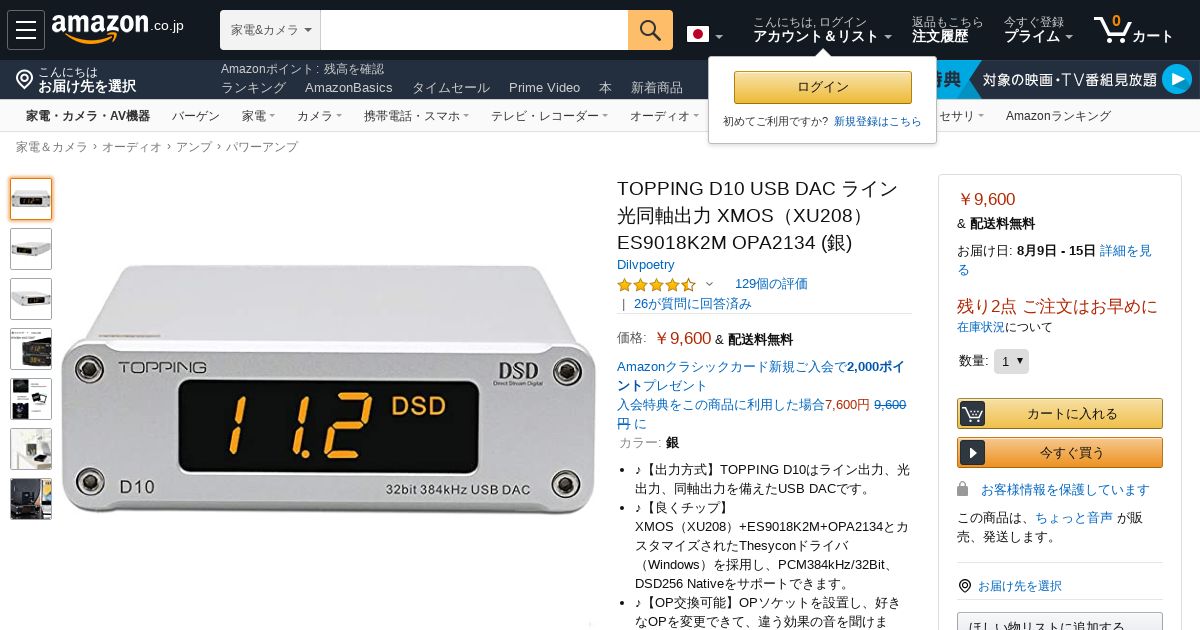
Task: Click into the search input field
Action: click(x=474, y=30)
